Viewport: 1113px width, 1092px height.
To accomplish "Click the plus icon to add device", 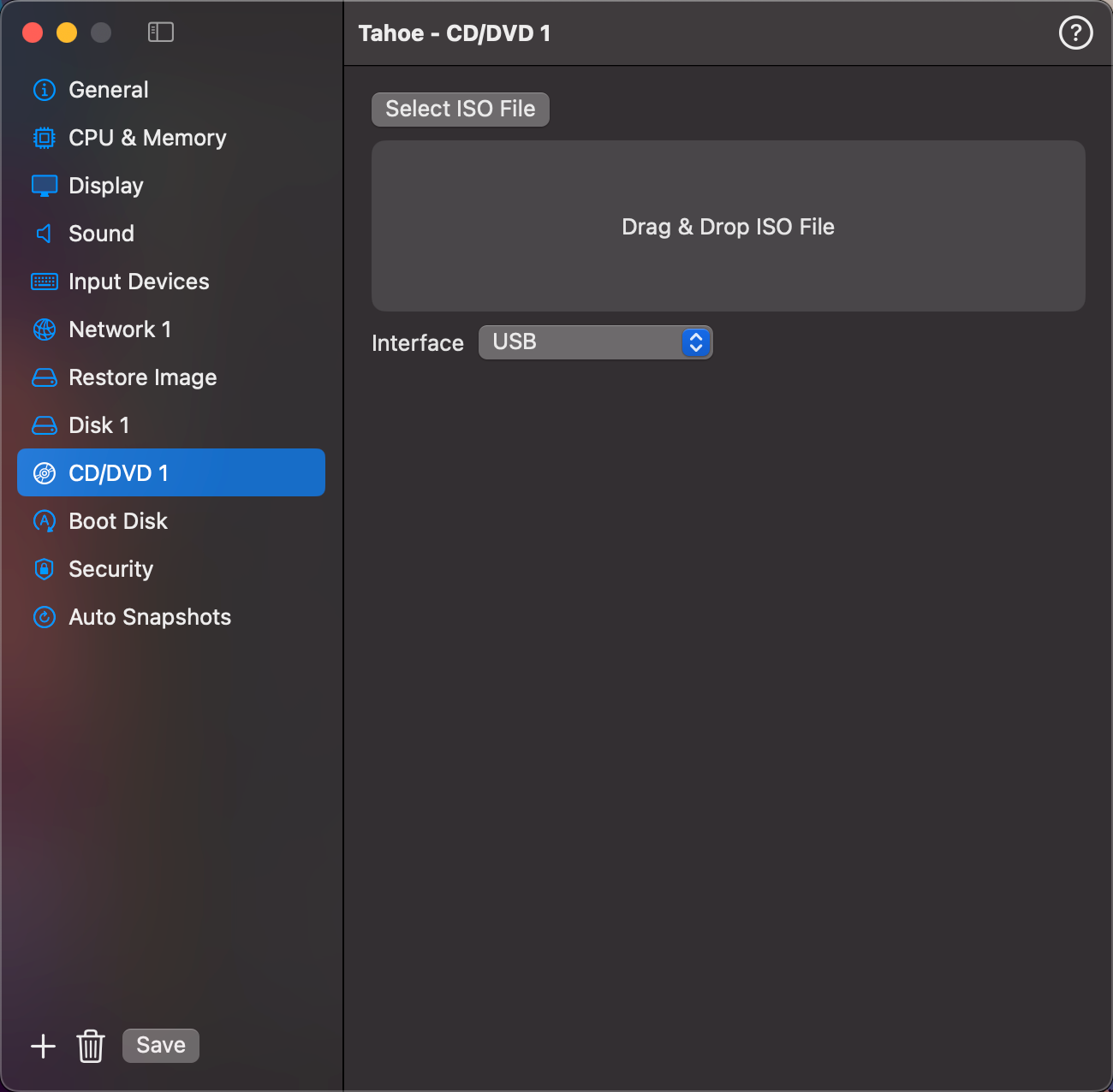I will [x=43, y=1046].
